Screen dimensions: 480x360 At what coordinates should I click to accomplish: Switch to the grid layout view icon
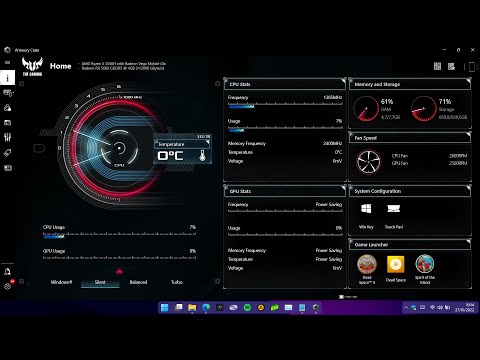click(437, 66)
